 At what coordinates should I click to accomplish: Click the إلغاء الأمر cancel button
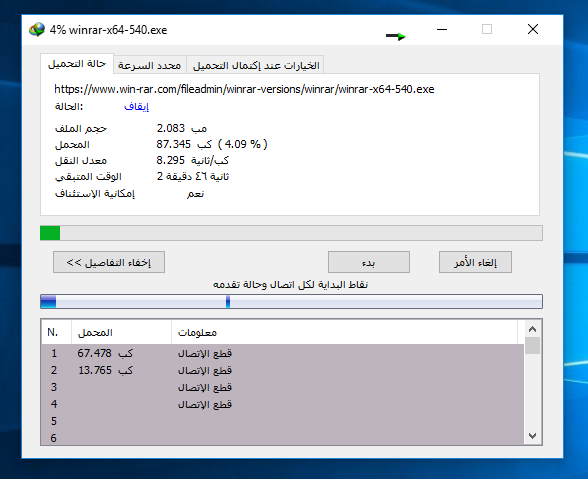point(475,262)
